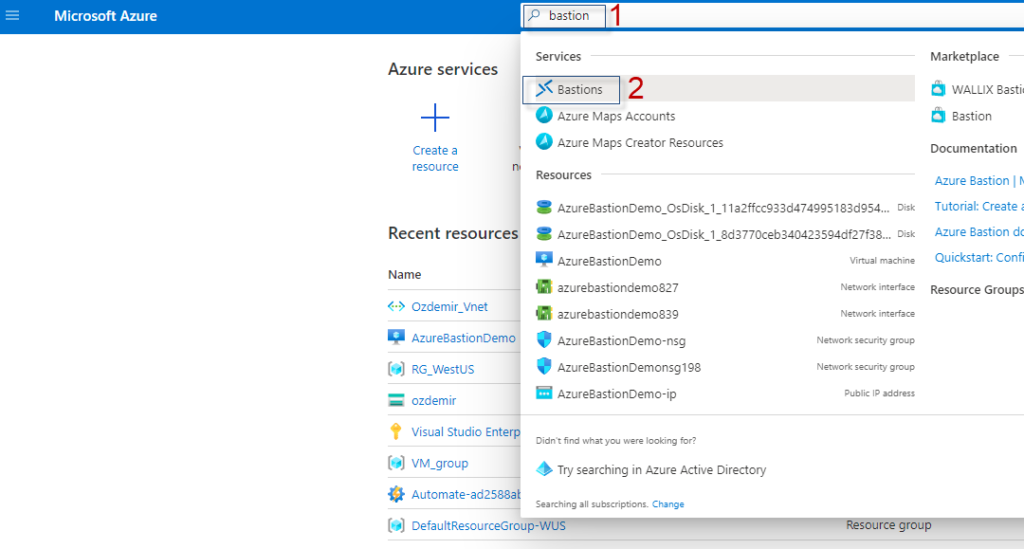The height and width of the screenshot is (549, 1024).
Task: Open the Azure Bastion do... documentation link
Action: pyautogui.click(x=979, y=232)
